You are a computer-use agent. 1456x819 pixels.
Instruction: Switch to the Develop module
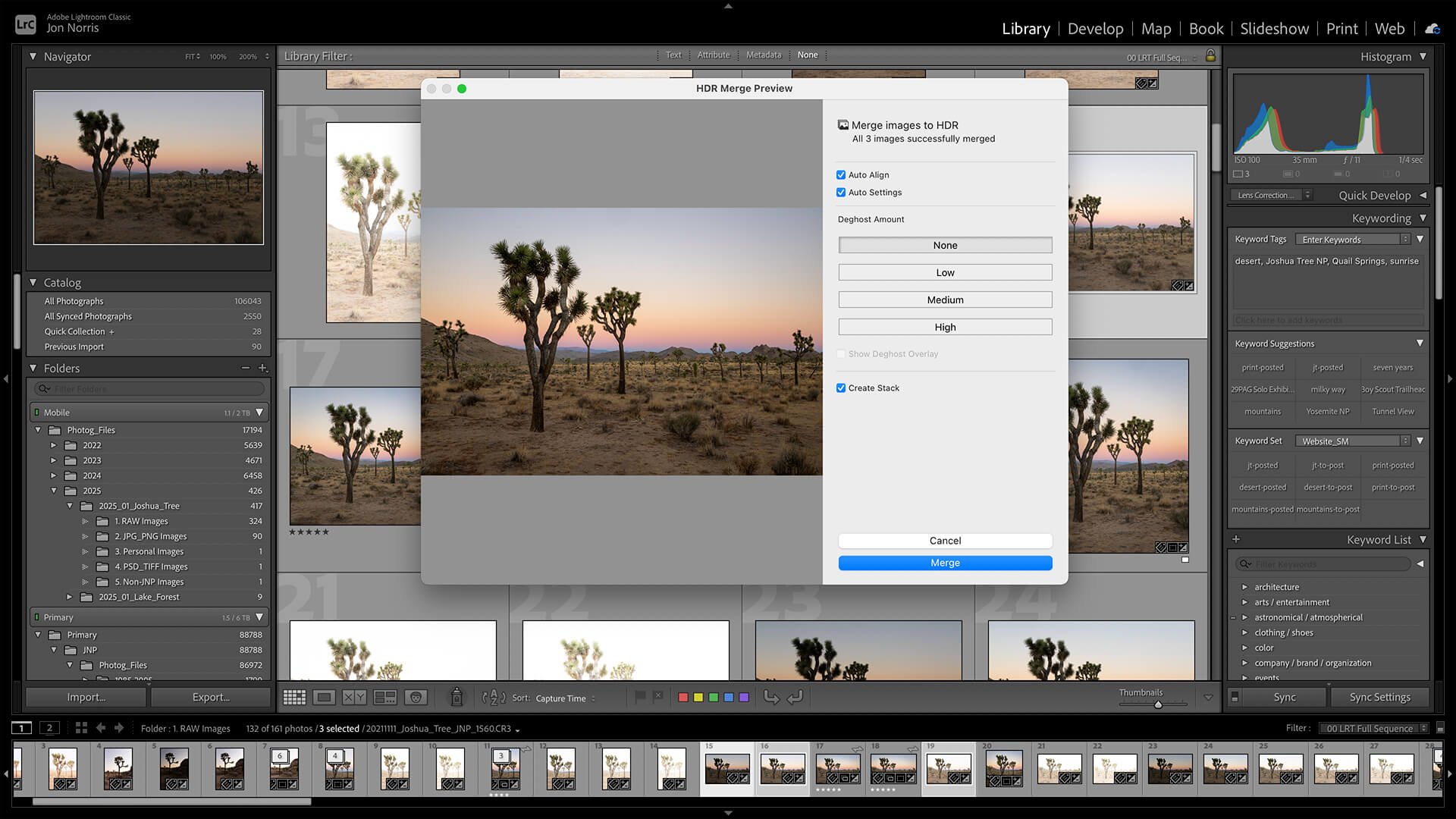pos(1095,29)
